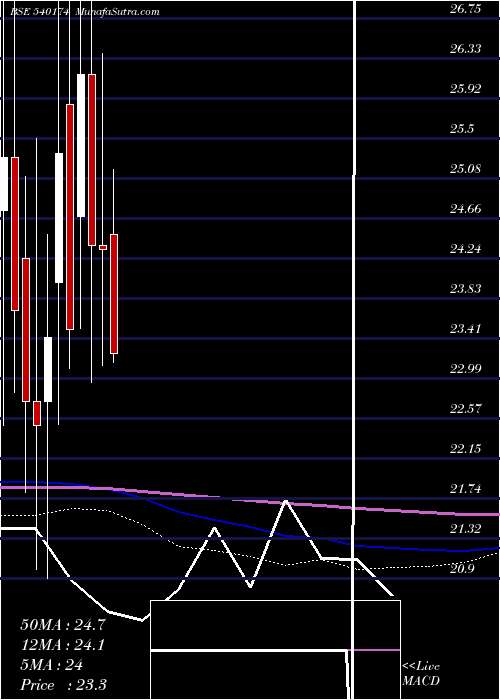Click the 24.24 price axis label

pyautogui.click(x=466, y=249)
